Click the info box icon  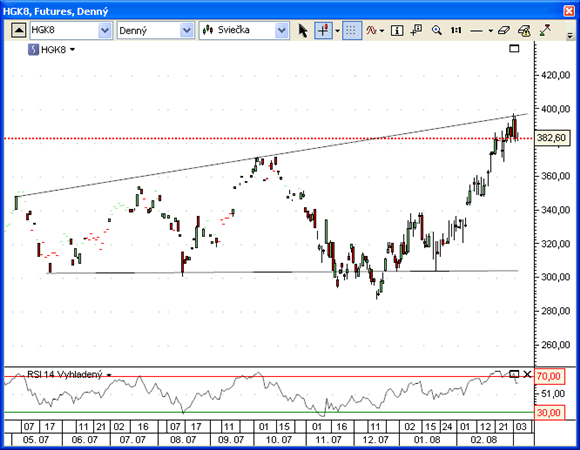tap(397, 30)
